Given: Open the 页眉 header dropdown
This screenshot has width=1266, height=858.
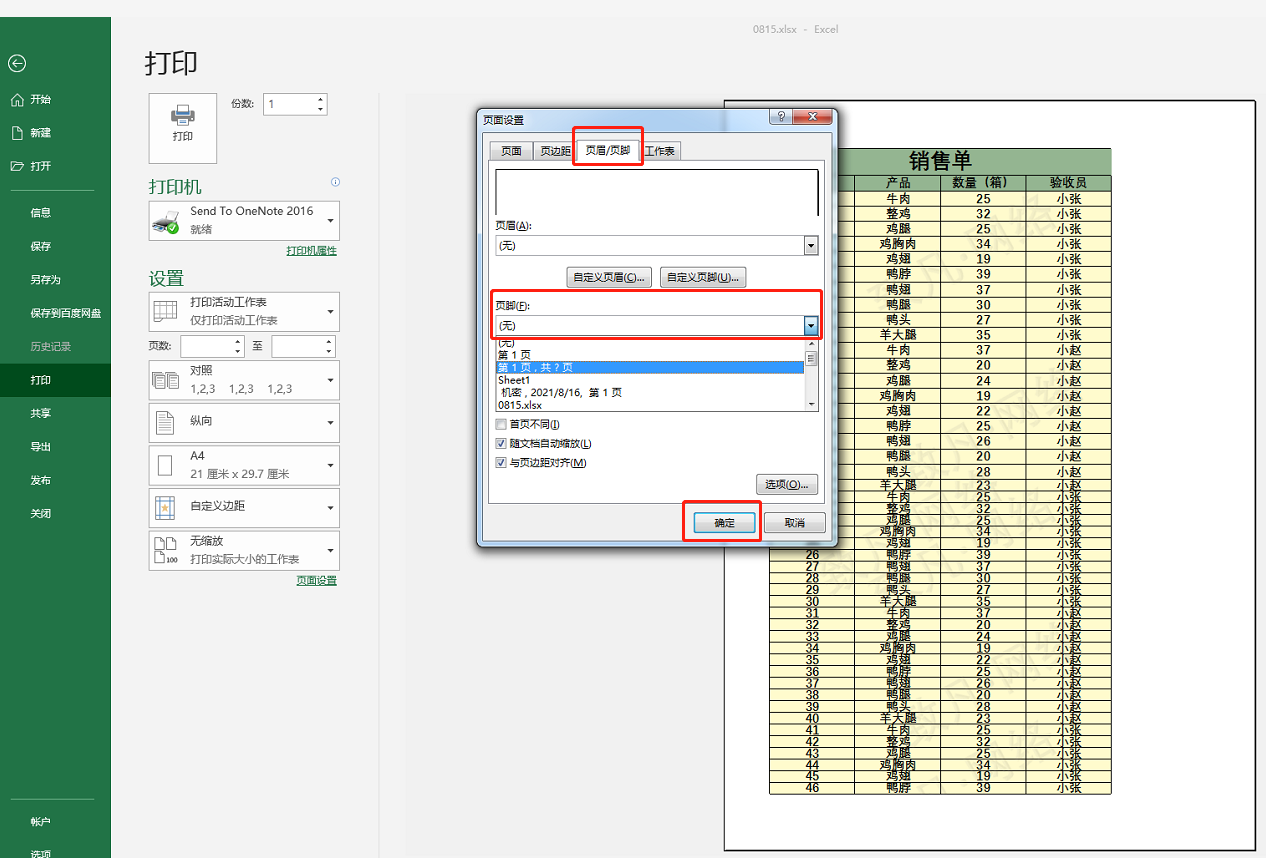Looking at the screenshot, I should point(811,245).
